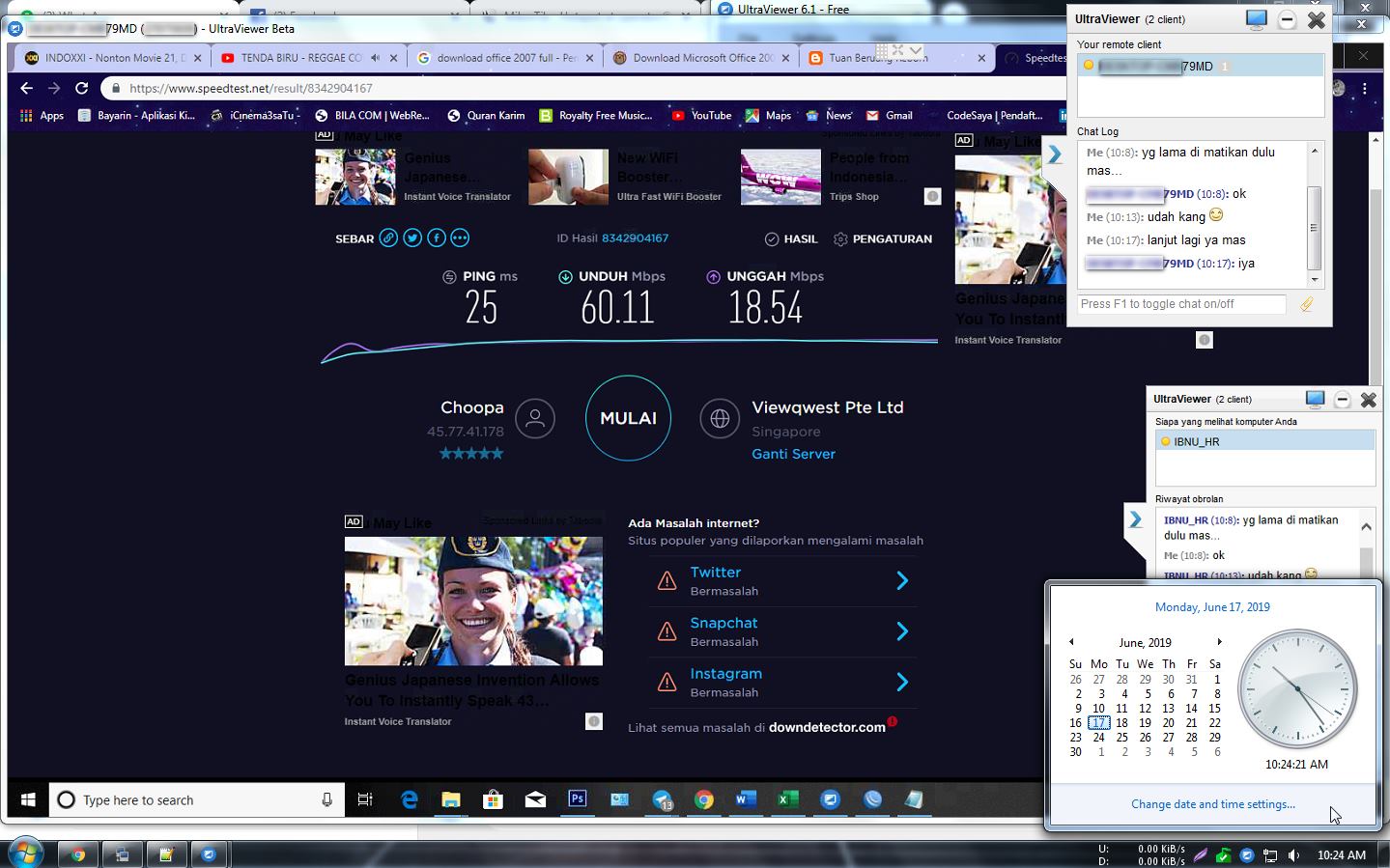Switch to TENDA BIRU REGGAE YouTube tab
The image size is (1390, 868).
(x=307, y=58)
